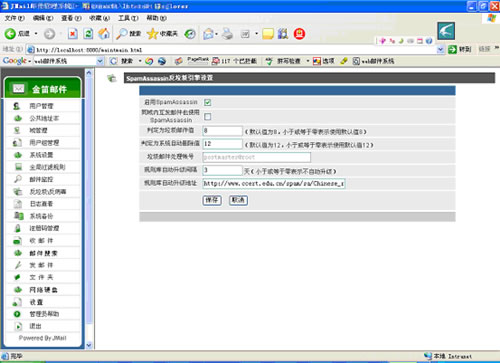500x363 pixels.
Task: Check the intra-domain mail SpamAssassin checkbox
Action: point(208,116)
